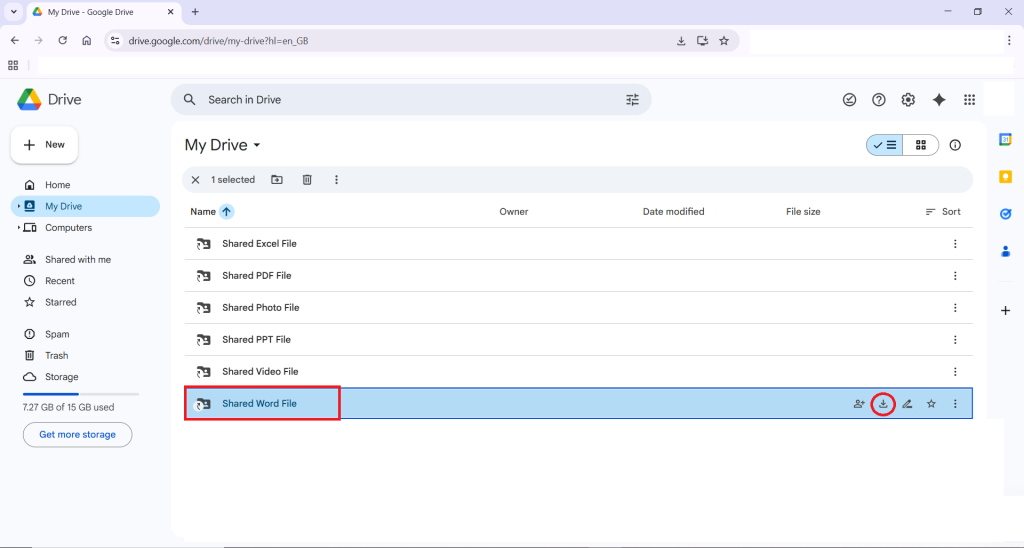Click the New button
Screen dimensions: 1024x548
(44, 145)
